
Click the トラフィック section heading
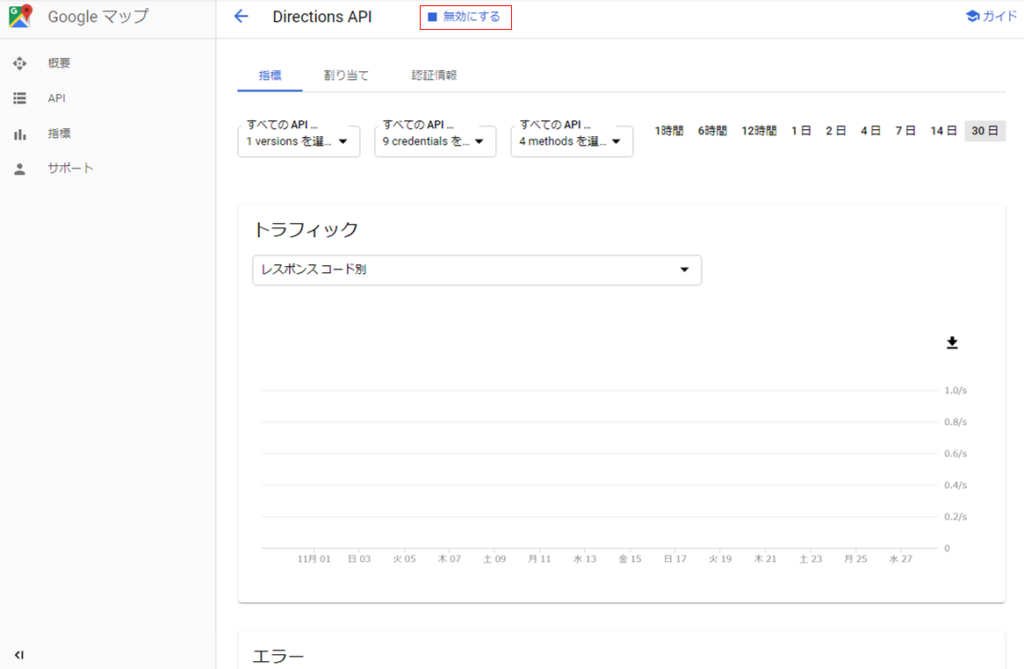306,229
